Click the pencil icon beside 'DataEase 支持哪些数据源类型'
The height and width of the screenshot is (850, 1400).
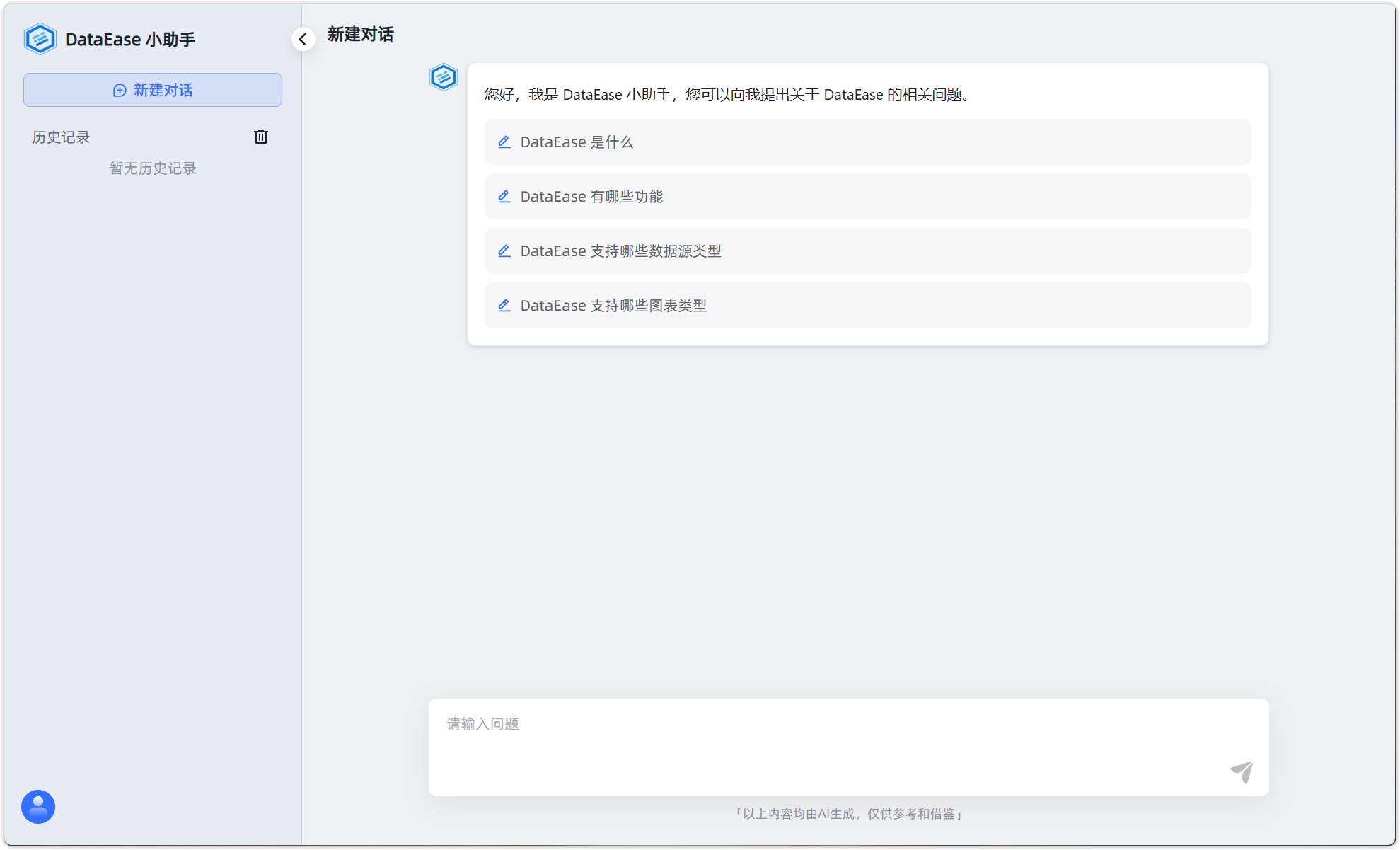(504, 251)
